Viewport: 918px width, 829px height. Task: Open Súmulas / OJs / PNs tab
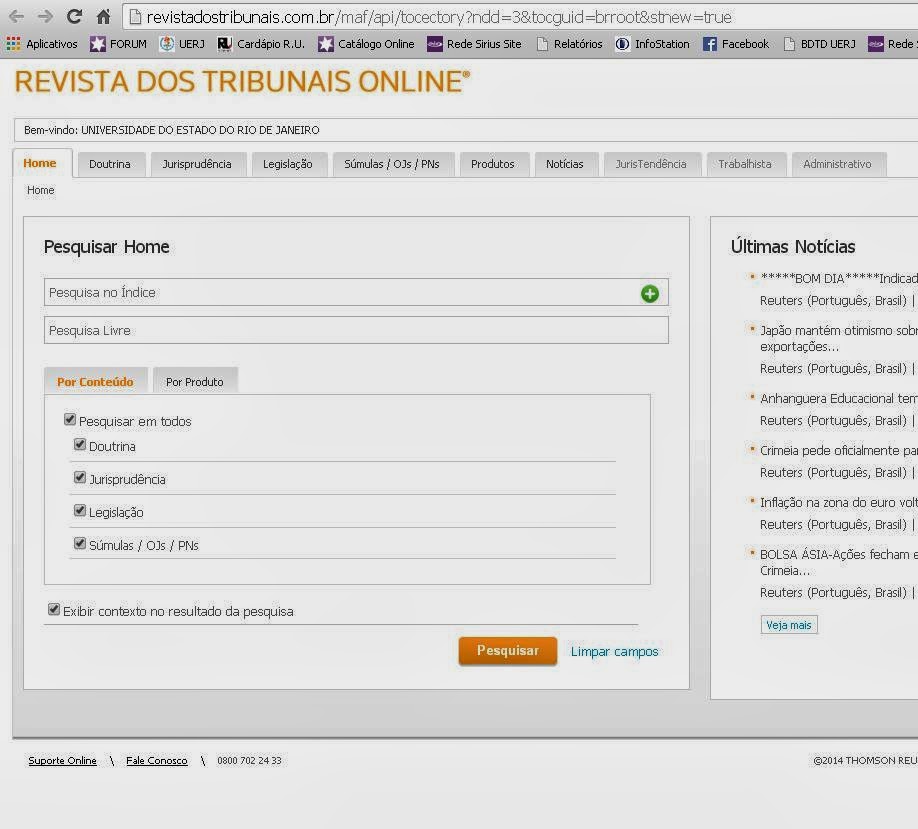(x=392, y=164)
